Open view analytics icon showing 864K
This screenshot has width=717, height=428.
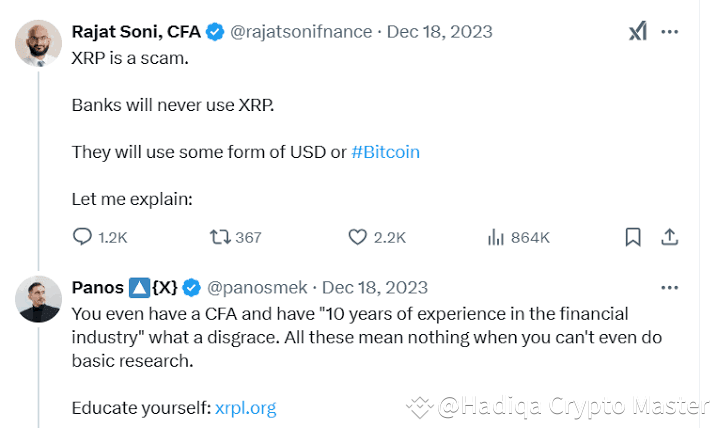[x=494, y=237]
